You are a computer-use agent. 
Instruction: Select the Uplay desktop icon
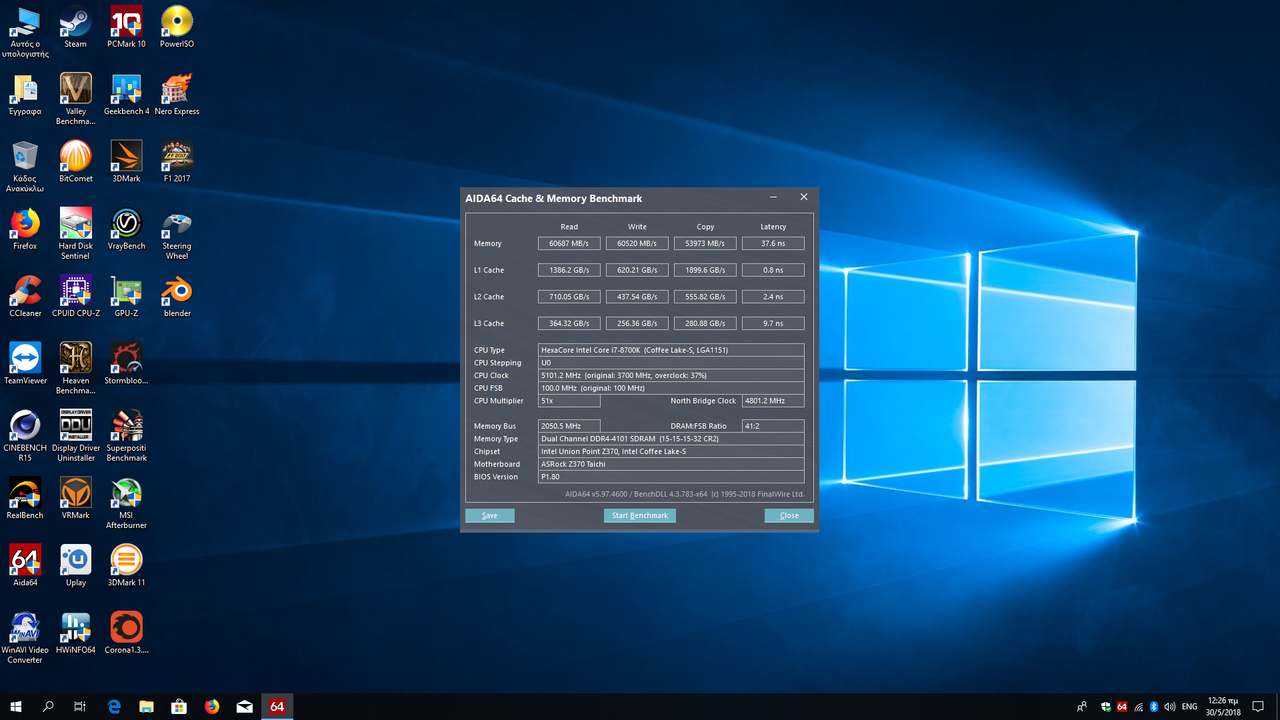click(x=76, y=565)
